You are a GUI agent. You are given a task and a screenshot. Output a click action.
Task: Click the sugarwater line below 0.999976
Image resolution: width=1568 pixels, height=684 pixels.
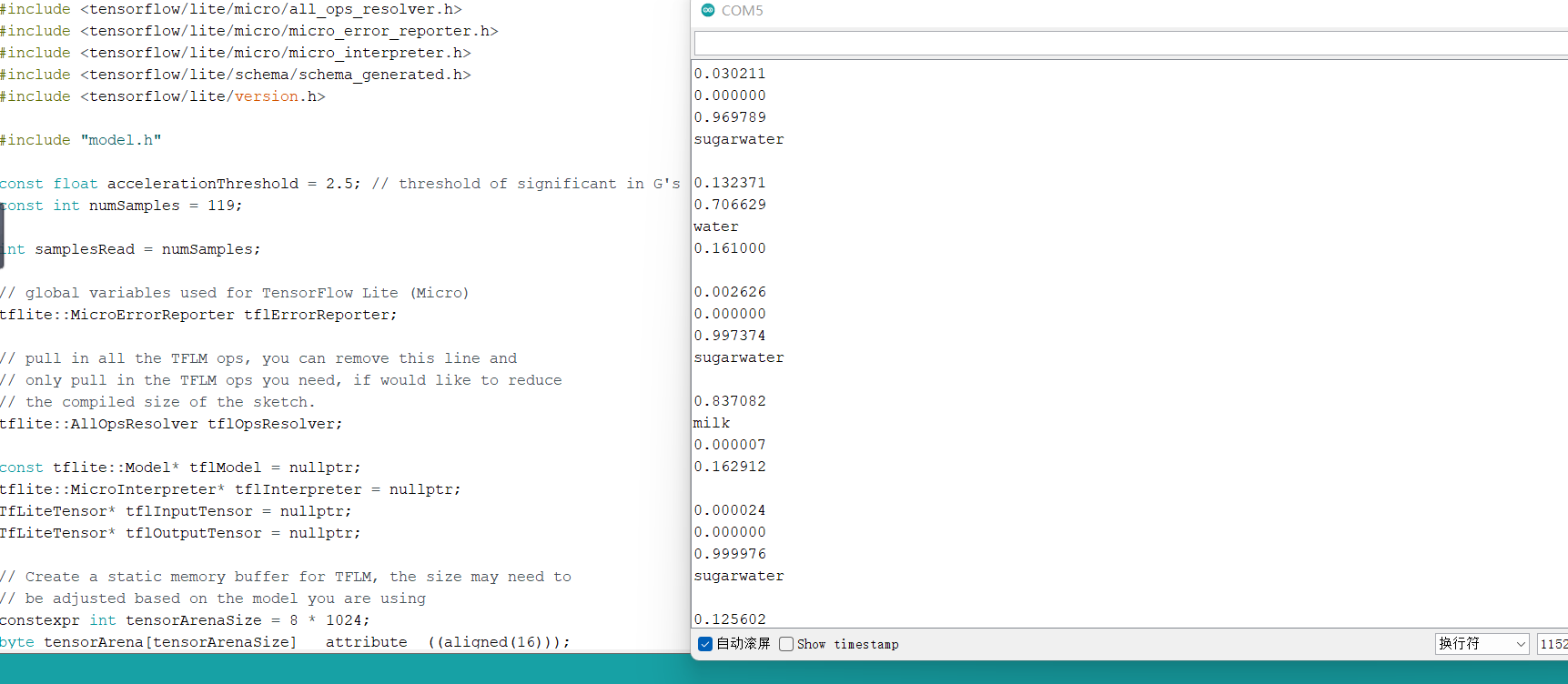click(739, 576)
